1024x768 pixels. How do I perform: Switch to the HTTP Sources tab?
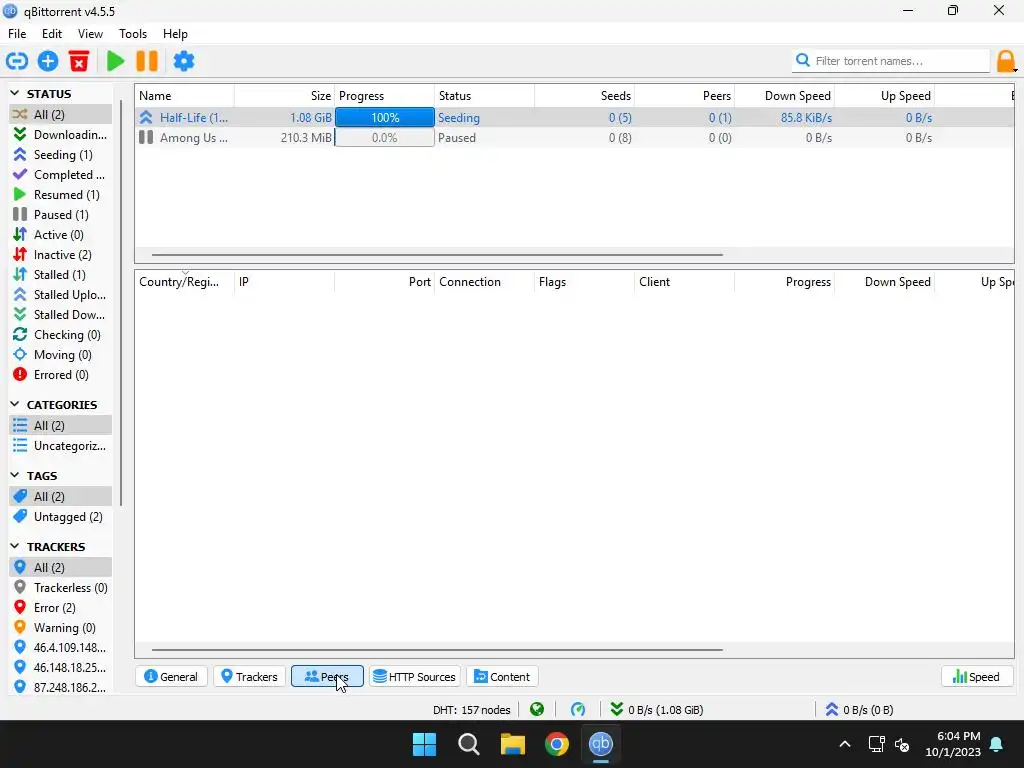415,677
